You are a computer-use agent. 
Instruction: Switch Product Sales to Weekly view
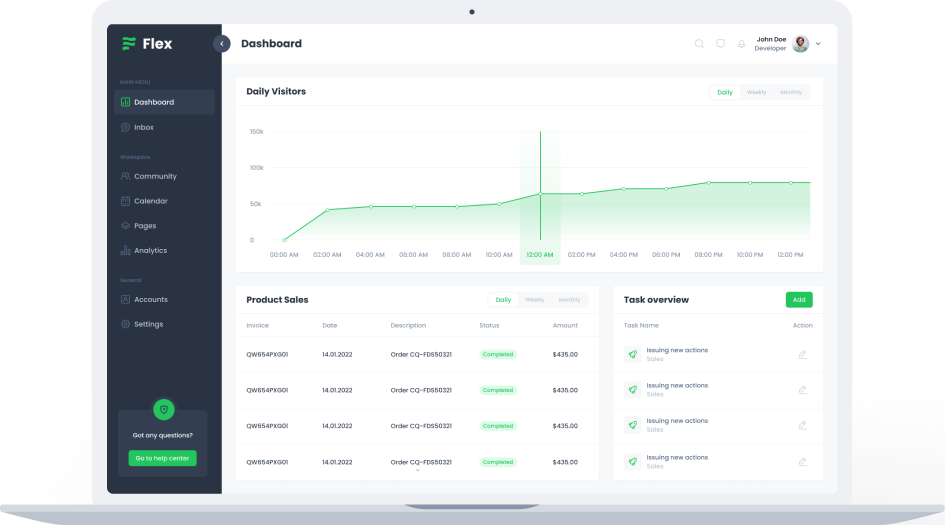[535, 300]
